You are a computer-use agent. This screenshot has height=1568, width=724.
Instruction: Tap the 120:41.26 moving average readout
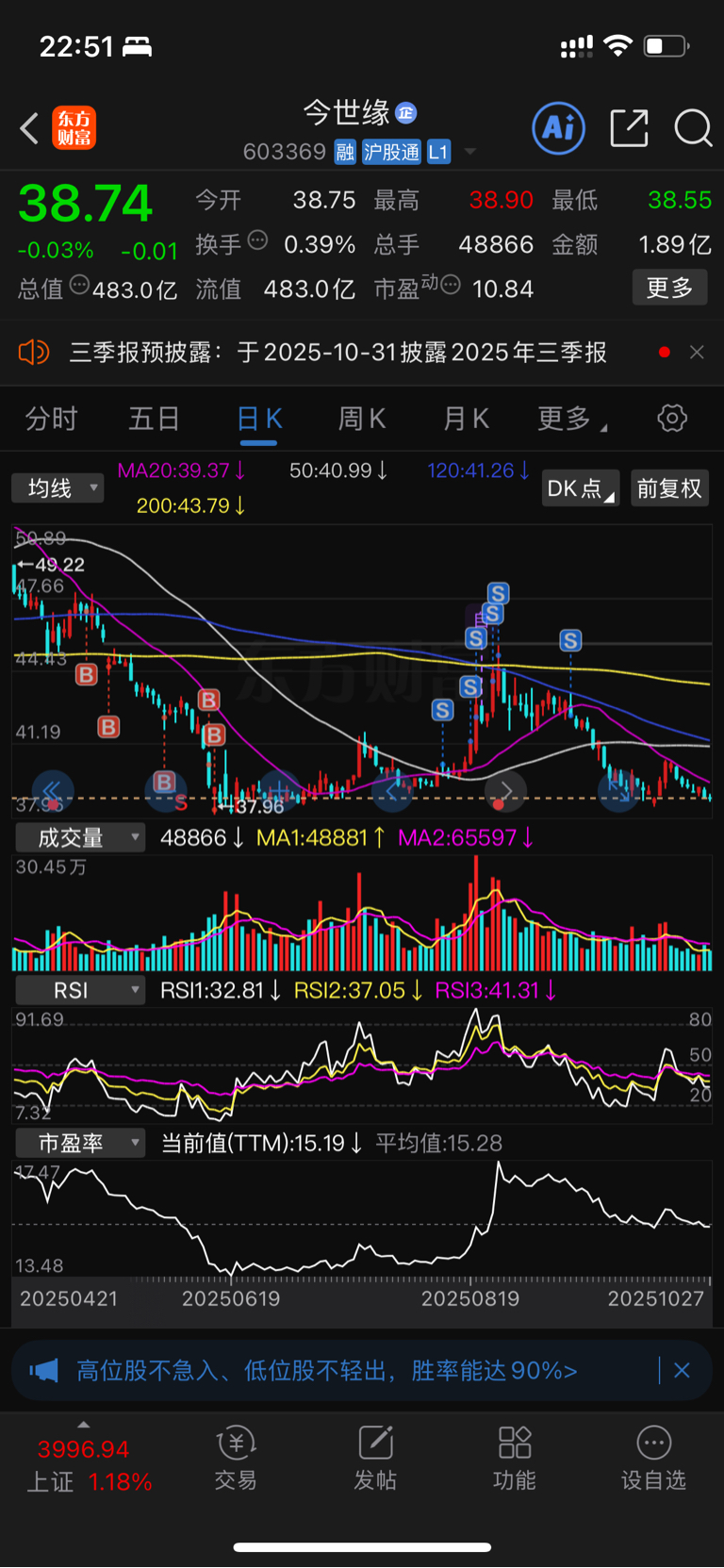point(478,470)
